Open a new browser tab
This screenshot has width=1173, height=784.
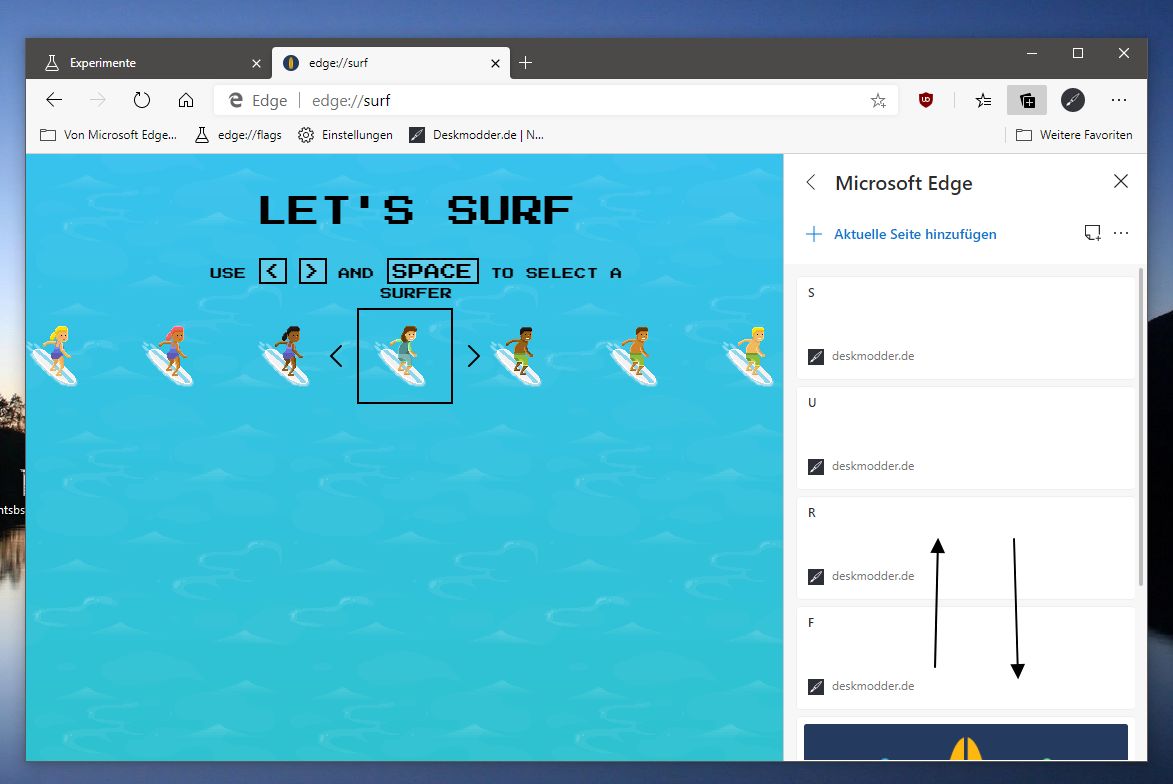pyautogui.click(x=525, y=63)
